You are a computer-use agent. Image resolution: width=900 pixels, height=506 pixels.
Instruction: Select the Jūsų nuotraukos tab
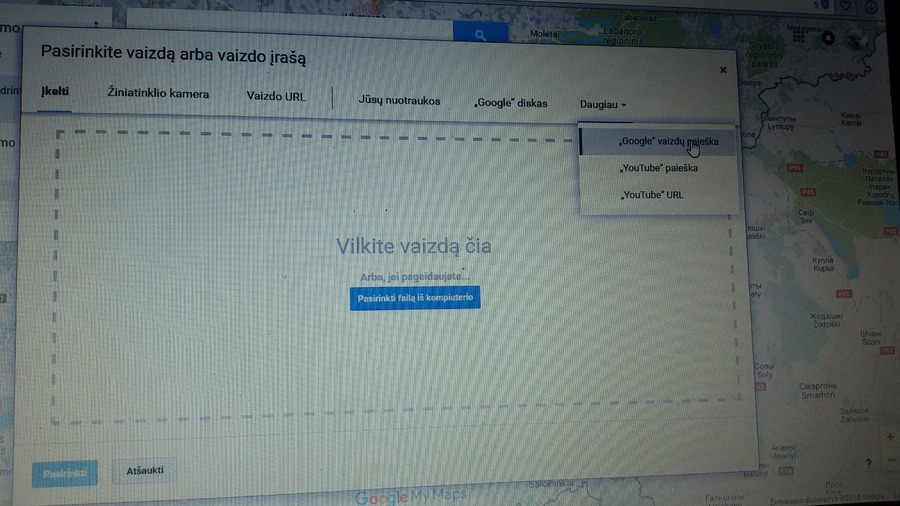[x=399, y=101]
